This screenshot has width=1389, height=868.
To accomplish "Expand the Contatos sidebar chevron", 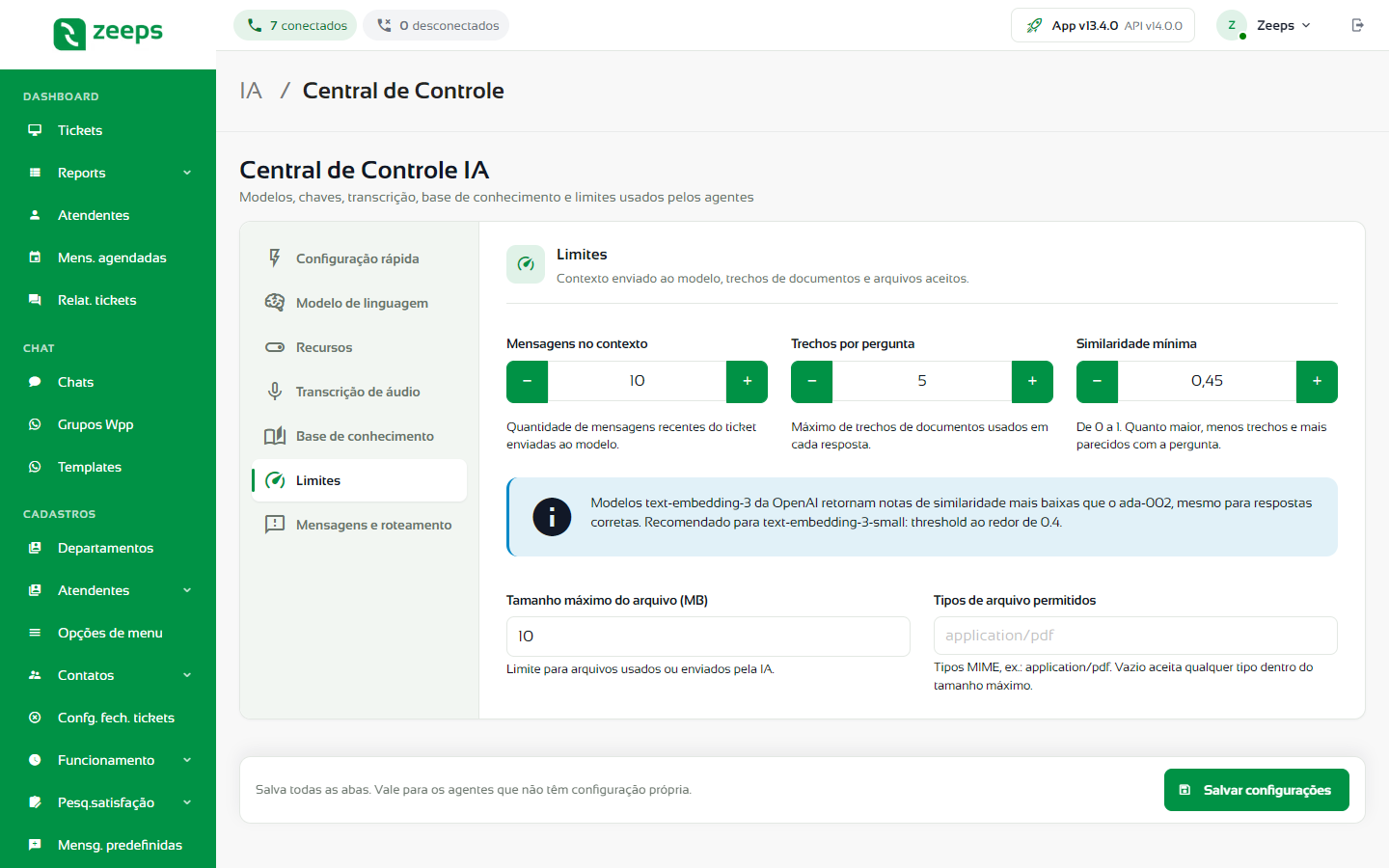I will (187, 675).
